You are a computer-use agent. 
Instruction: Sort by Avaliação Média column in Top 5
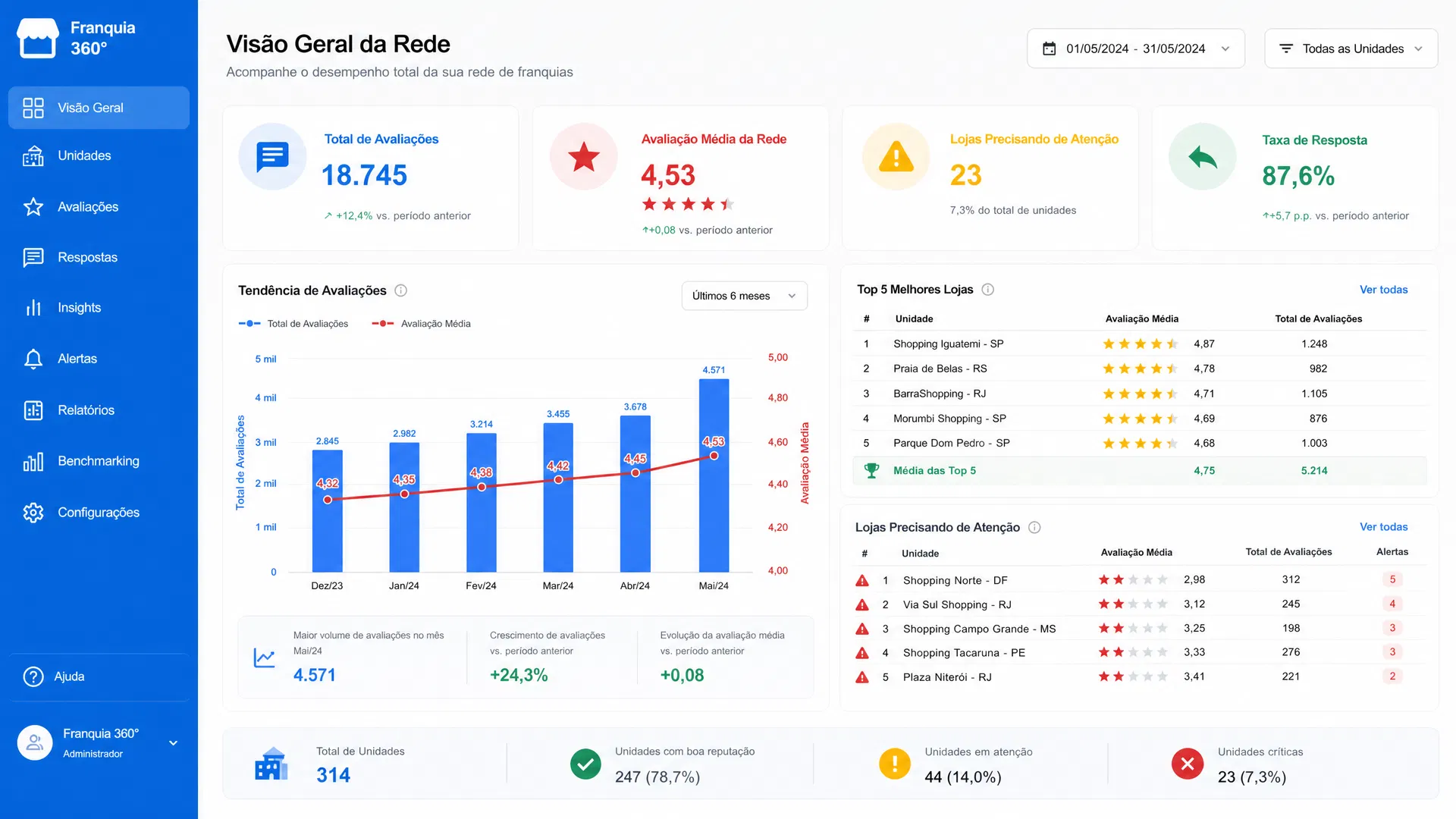(1141, 318)
